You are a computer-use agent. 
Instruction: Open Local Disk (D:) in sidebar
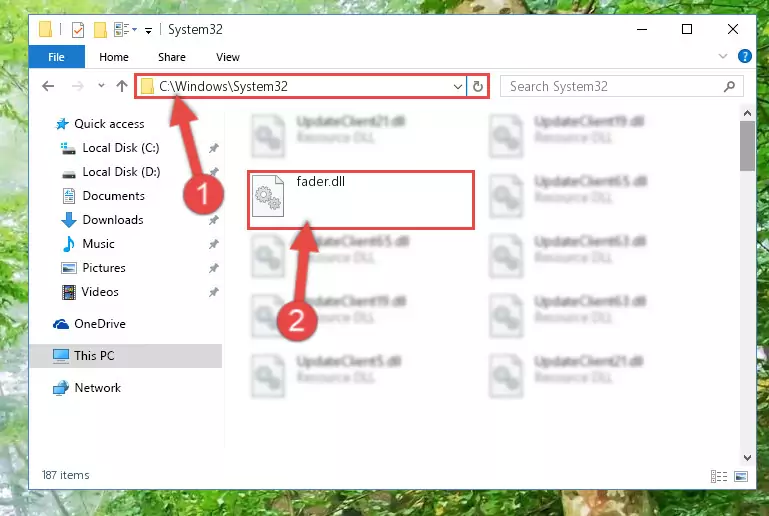click(x=121, y=172)
